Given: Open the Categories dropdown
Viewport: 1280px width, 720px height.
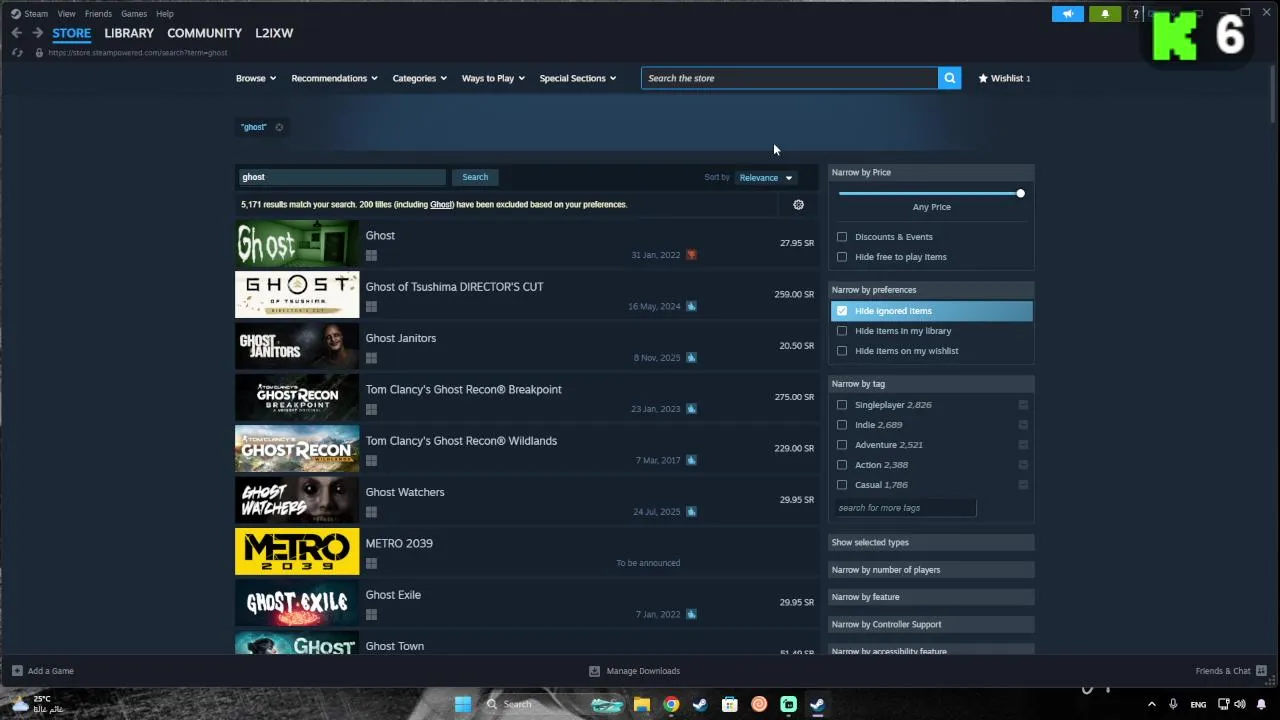Looking at the screenshot, I should point(419,78).
